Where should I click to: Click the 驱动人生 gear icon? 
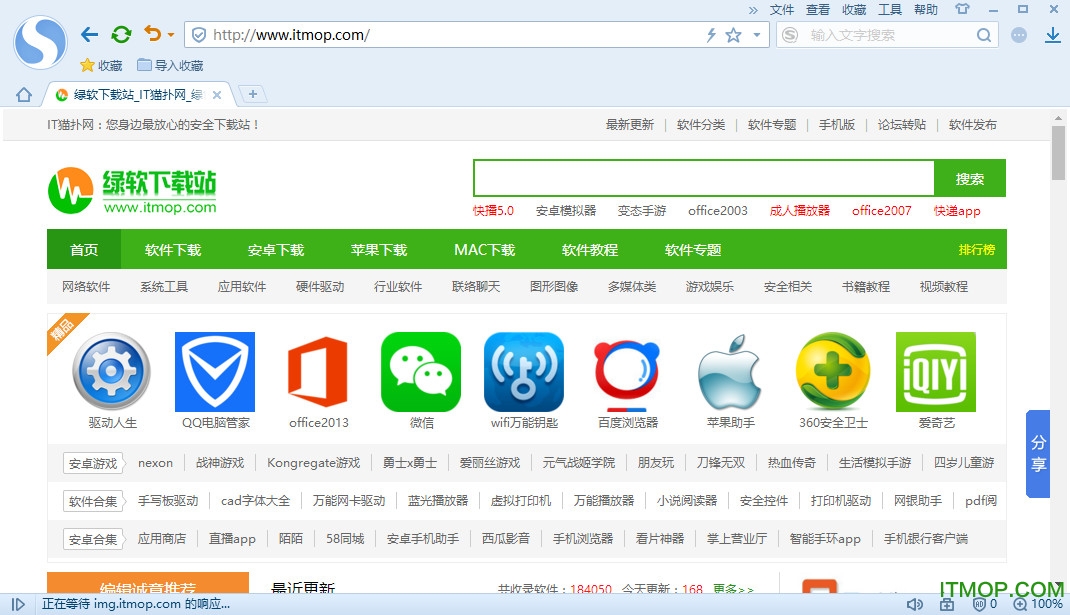112,371
